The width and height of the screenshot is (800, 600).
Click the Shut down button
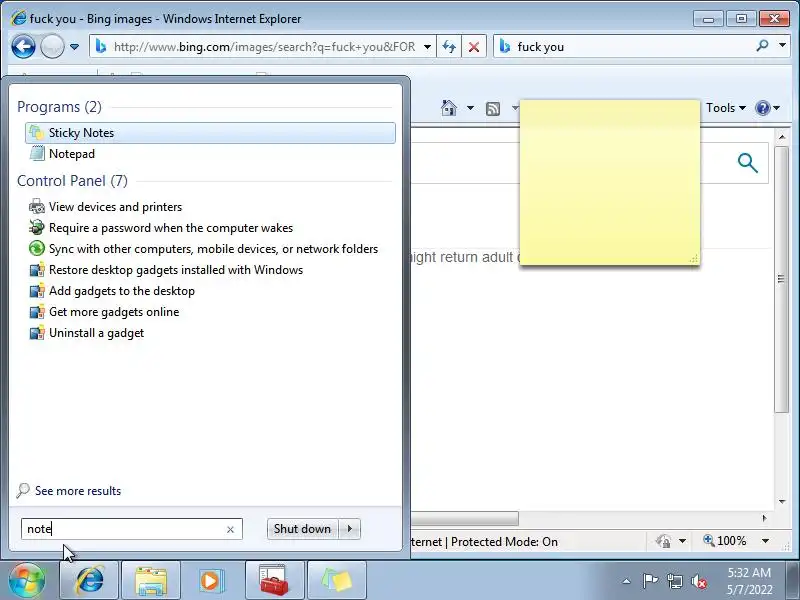click(x=302, y=529)
